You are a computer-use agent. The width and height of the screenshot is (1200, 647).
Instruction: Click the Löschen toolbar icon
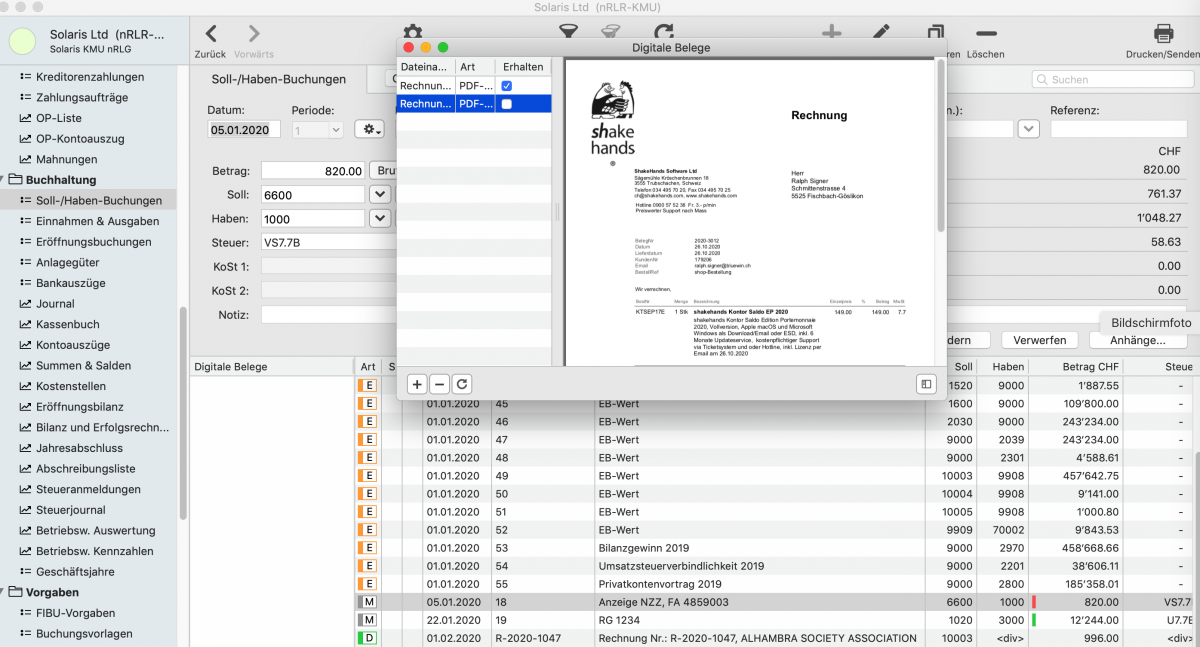(x=985, y=33)
